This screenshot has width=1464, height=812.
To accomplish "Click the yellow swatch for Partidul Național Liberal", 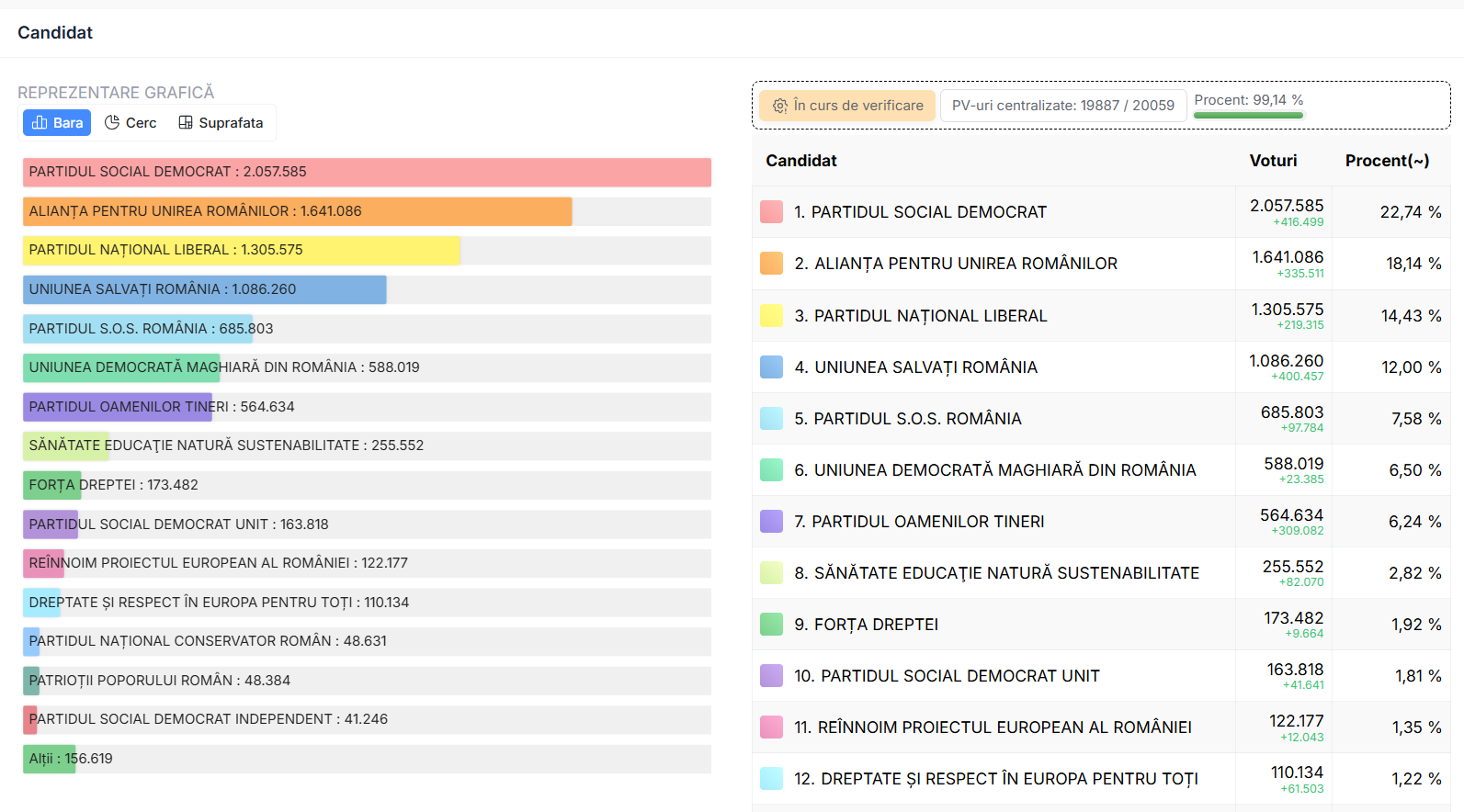I will [772, 316].
